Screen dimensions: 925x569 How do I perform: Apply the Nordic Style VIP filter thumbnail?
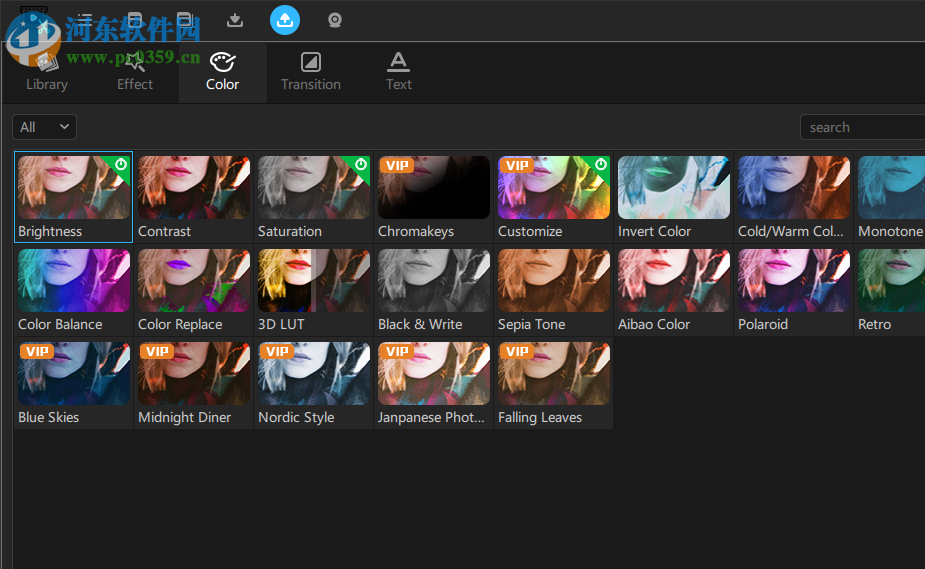click(314, 373)
